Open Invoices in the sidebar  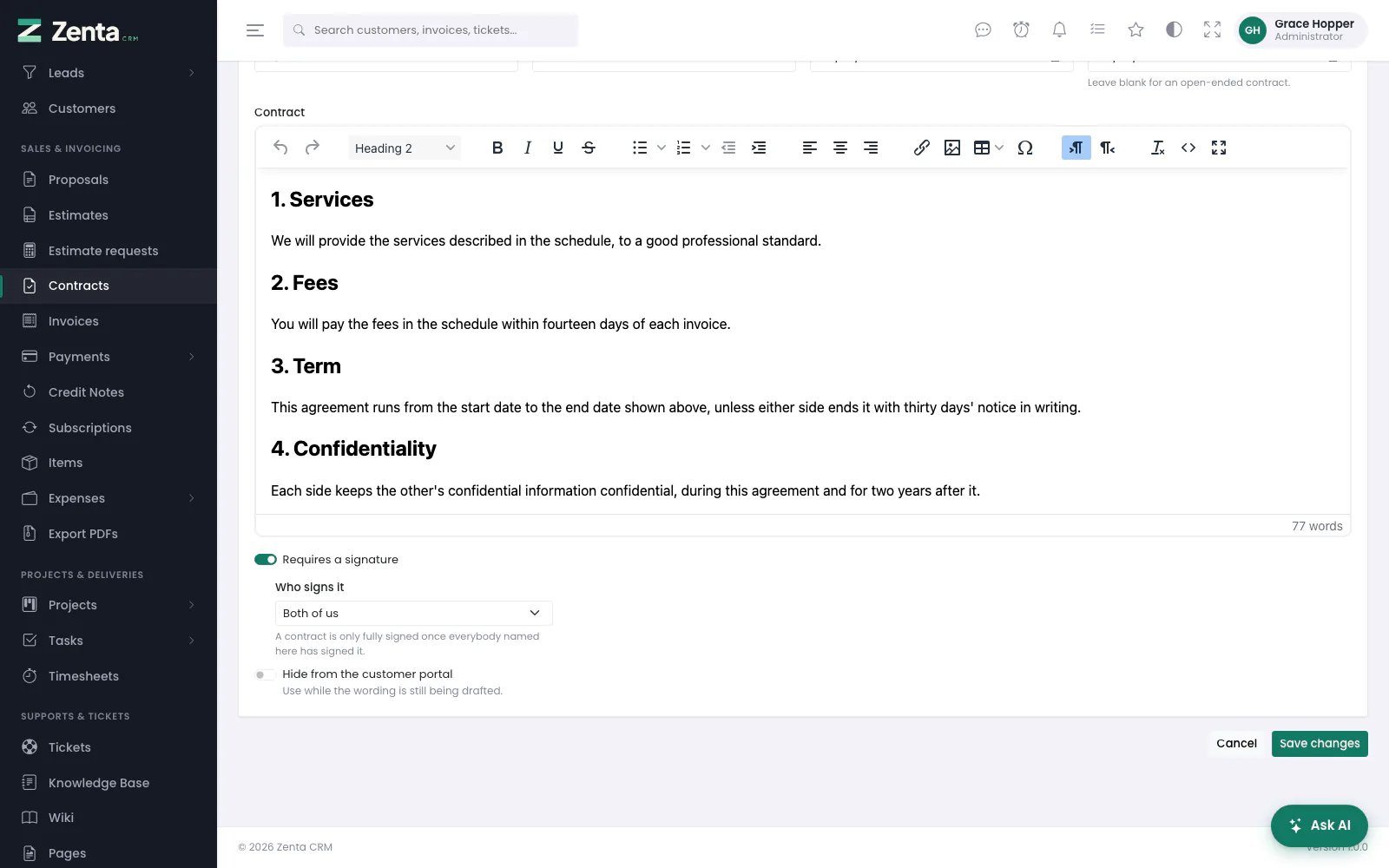[109, 321]
